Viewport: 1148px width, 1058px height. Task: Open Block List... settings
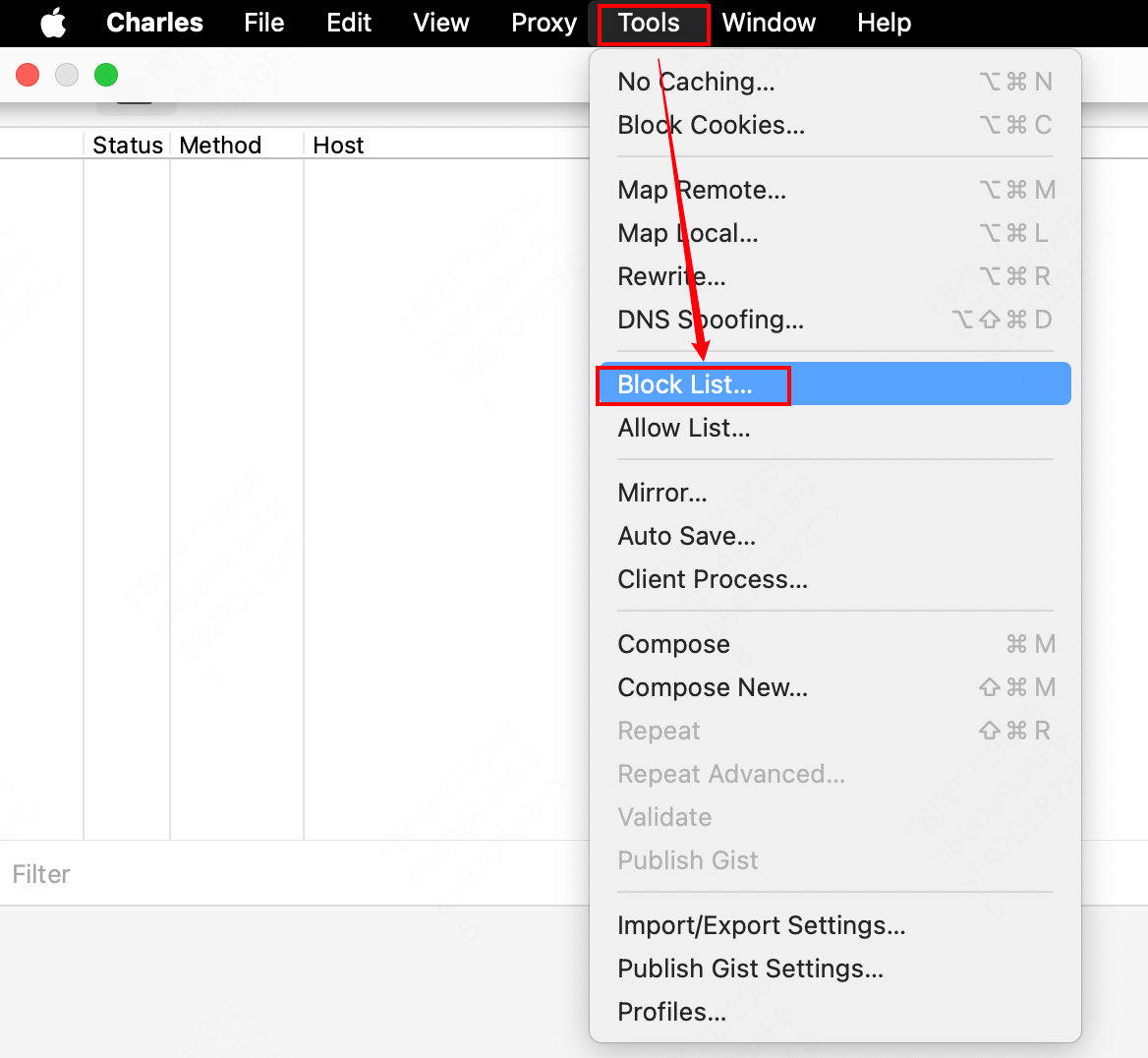(x=834, y=383)
